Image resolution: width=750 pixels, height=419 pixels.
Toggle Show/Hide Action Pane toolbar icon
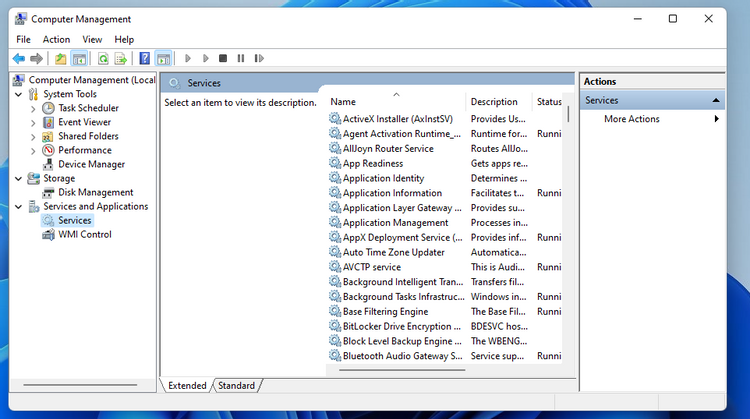click(x=163, y=58)
